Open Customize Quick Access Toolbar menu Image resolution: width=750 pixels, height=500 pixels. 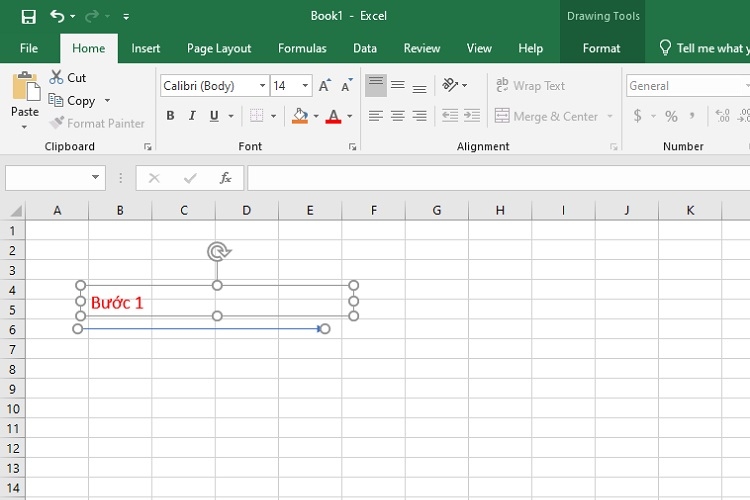(126, 17)
